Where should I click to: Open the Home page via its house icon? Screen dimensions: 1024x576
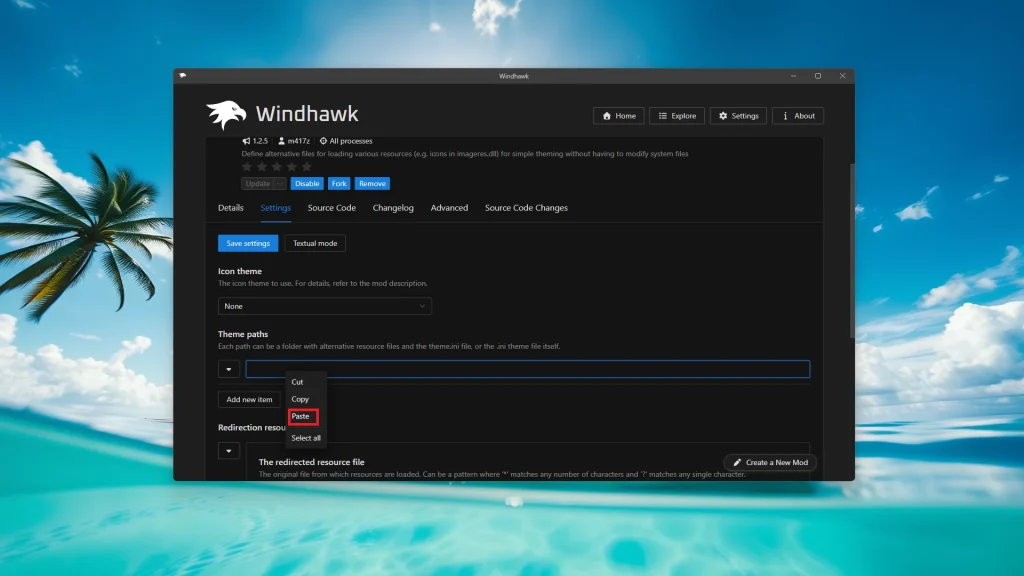coord(607,115)
